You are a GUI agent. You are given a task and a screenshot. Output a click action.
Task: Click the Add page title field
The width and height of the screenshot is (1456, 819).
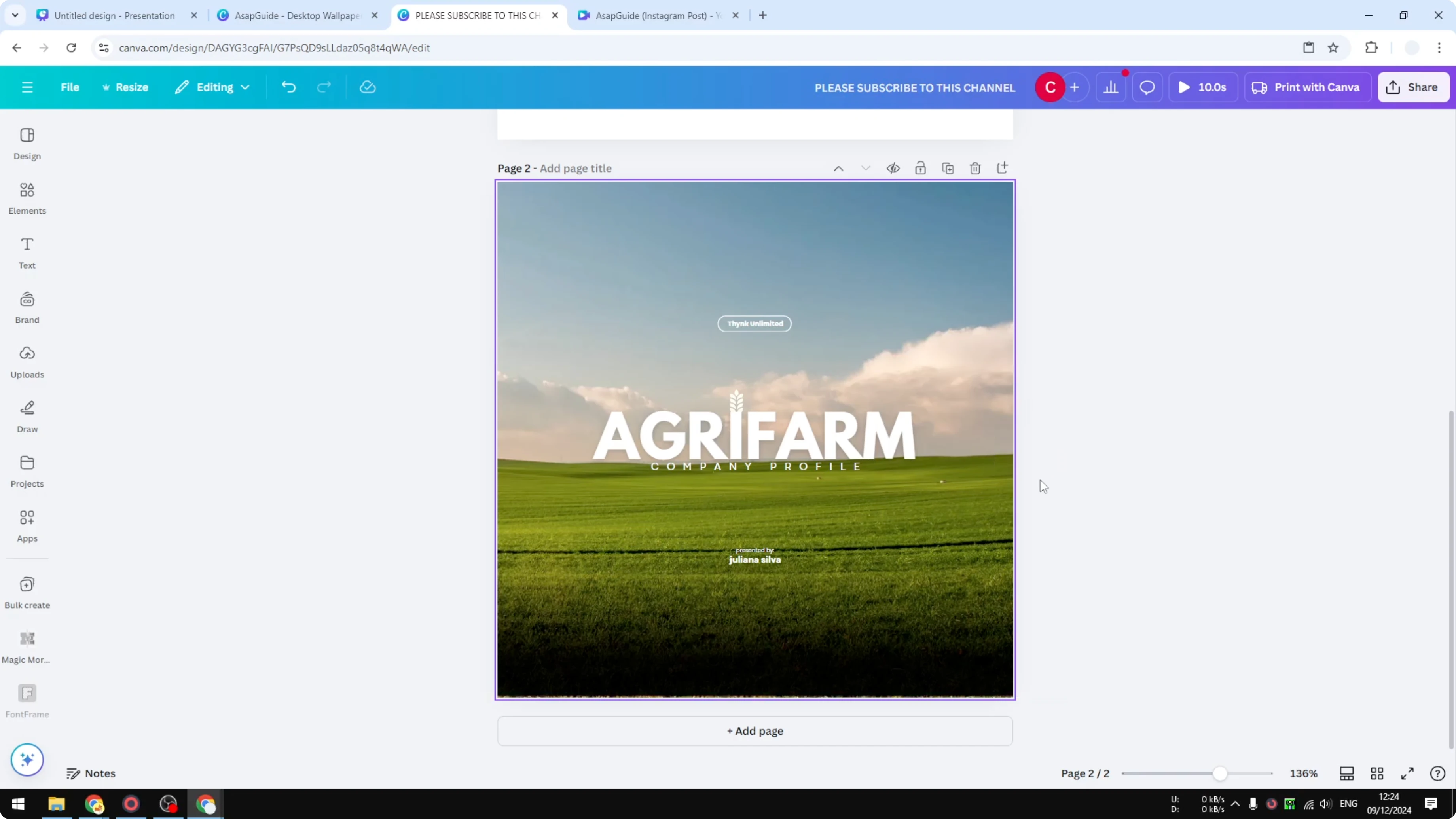point(575,168)
